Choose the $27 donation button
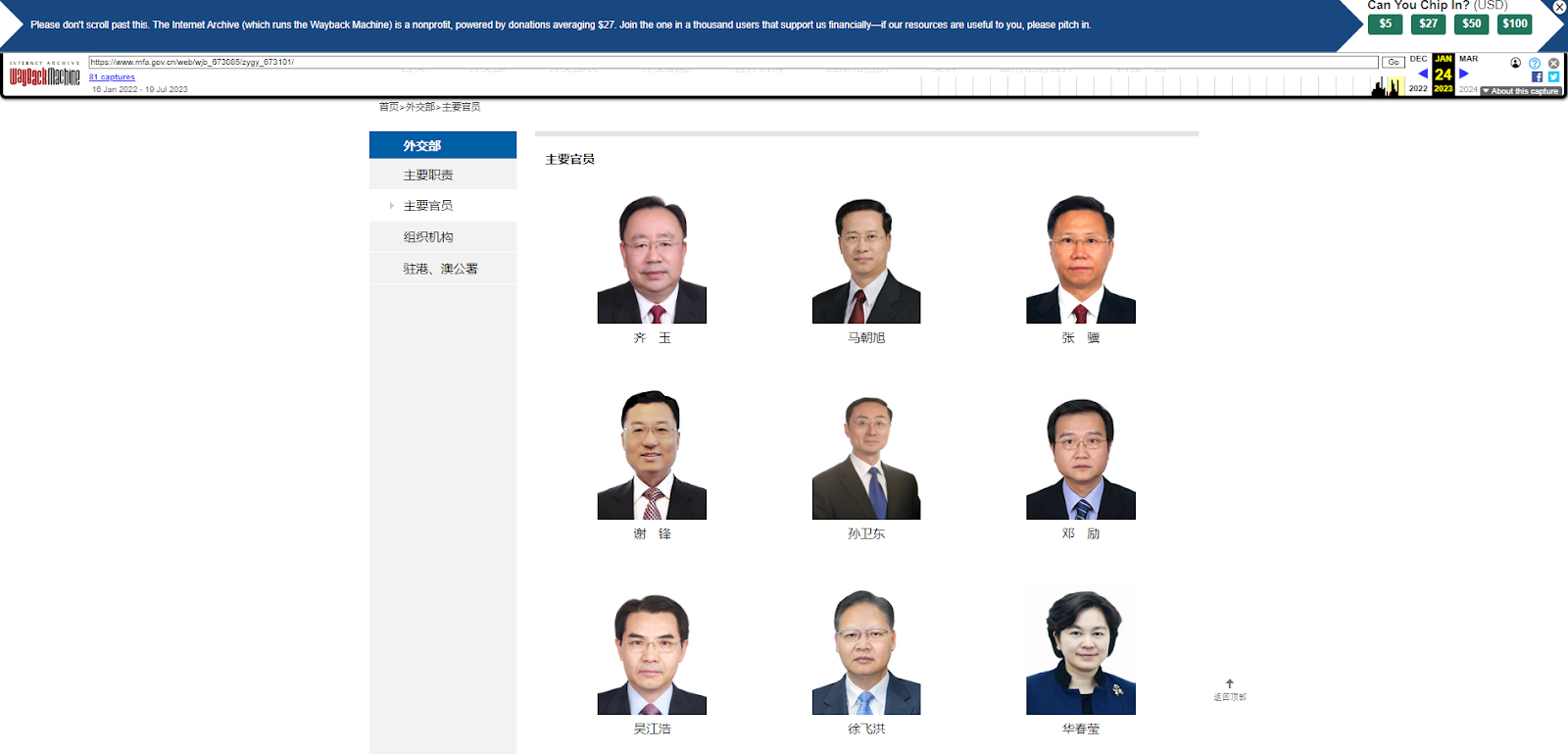The height and width of the screenshot is (754, 1568). tap(1429, 24)
